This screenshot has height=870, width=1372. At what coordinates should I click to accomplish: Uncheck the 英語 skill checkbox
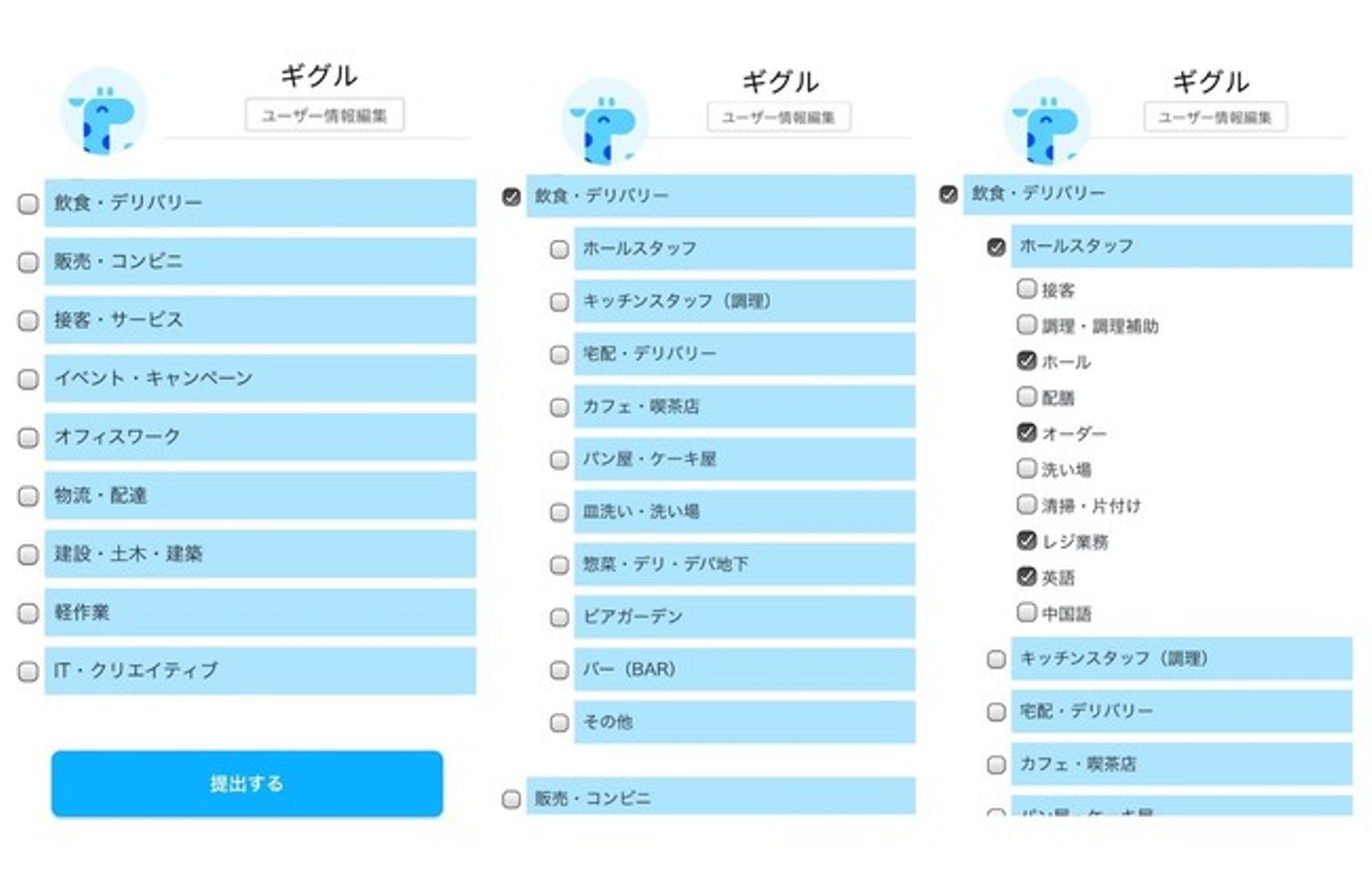1026,577
